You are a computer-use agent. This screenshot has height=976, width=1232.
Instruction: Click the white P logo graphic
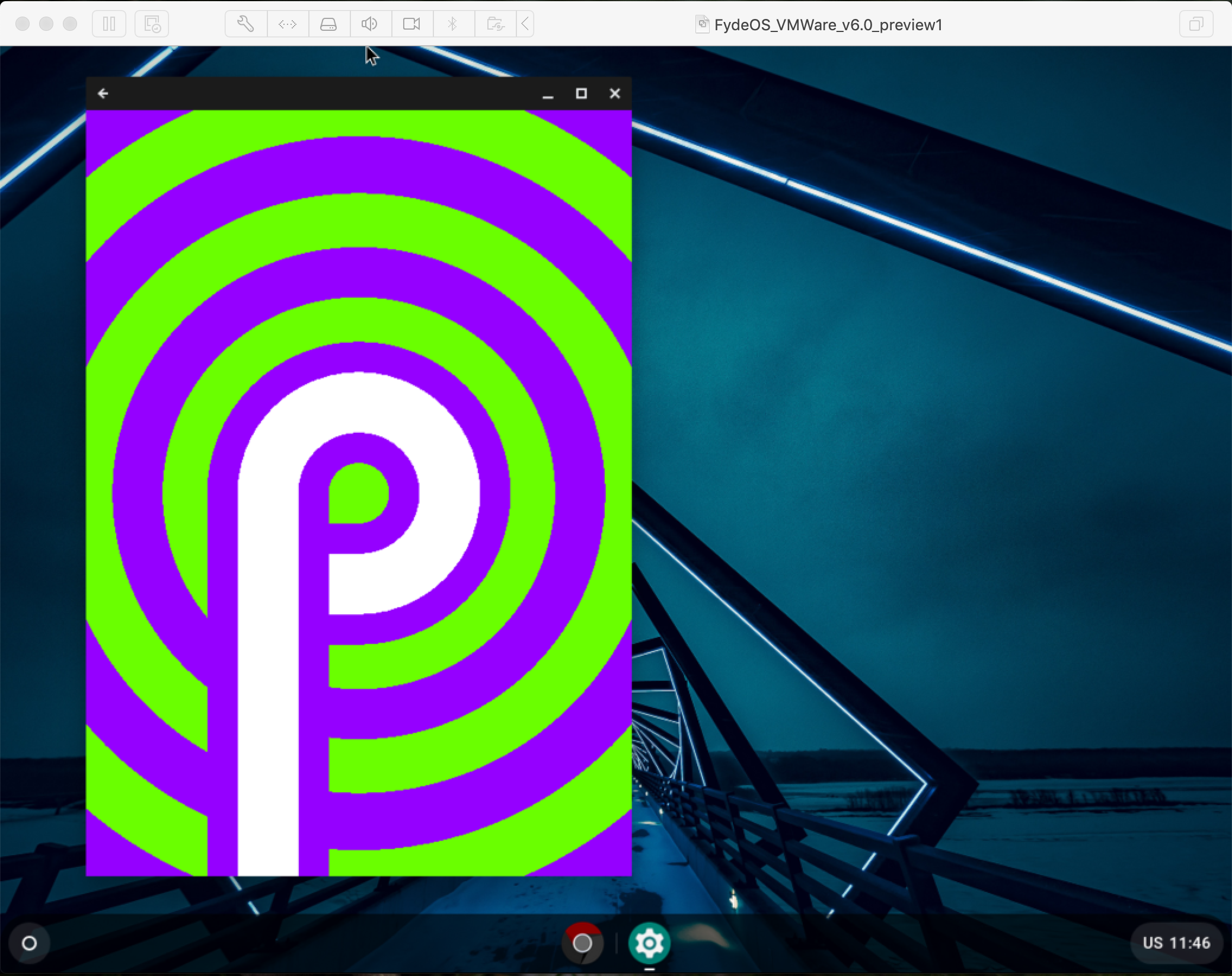359,624
